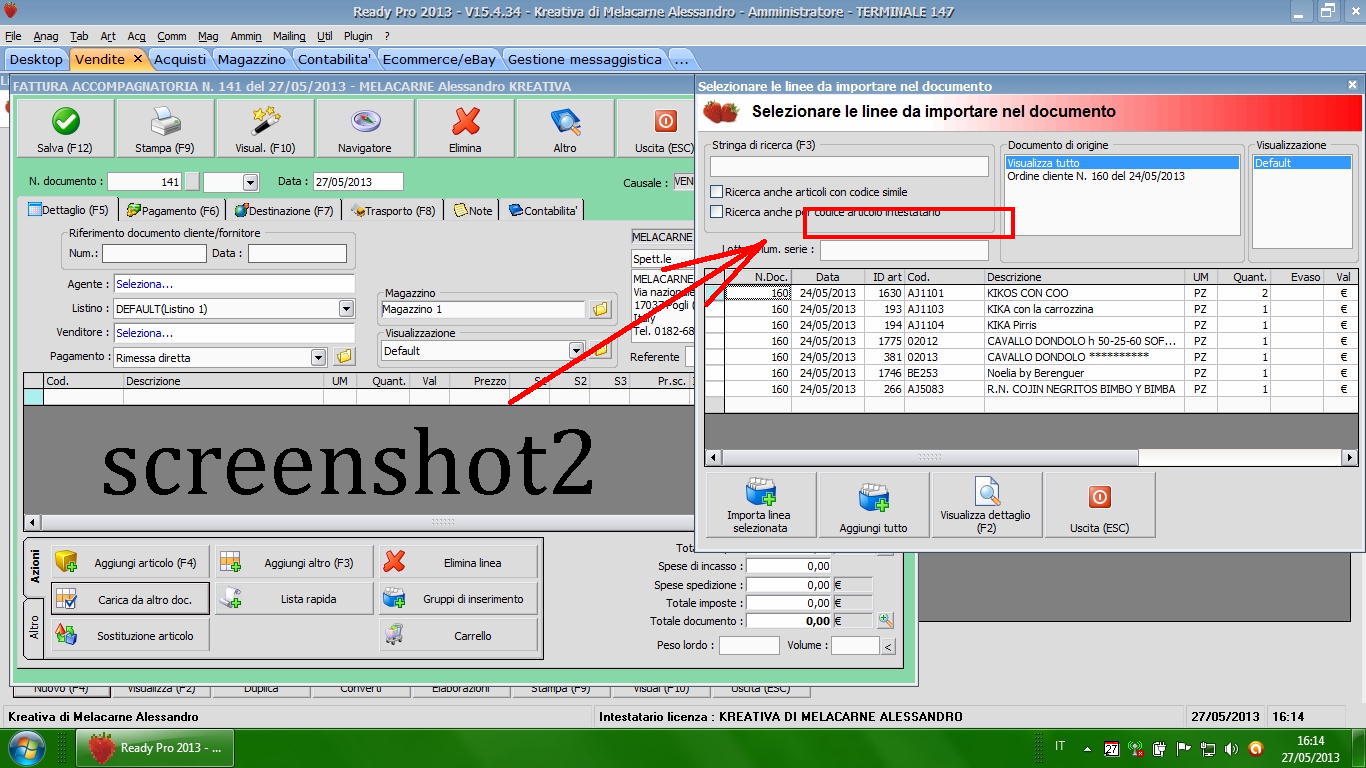Screen dimensions: 1366x768
Task: Click the Elimina linea button
Action: click(458, 563)
